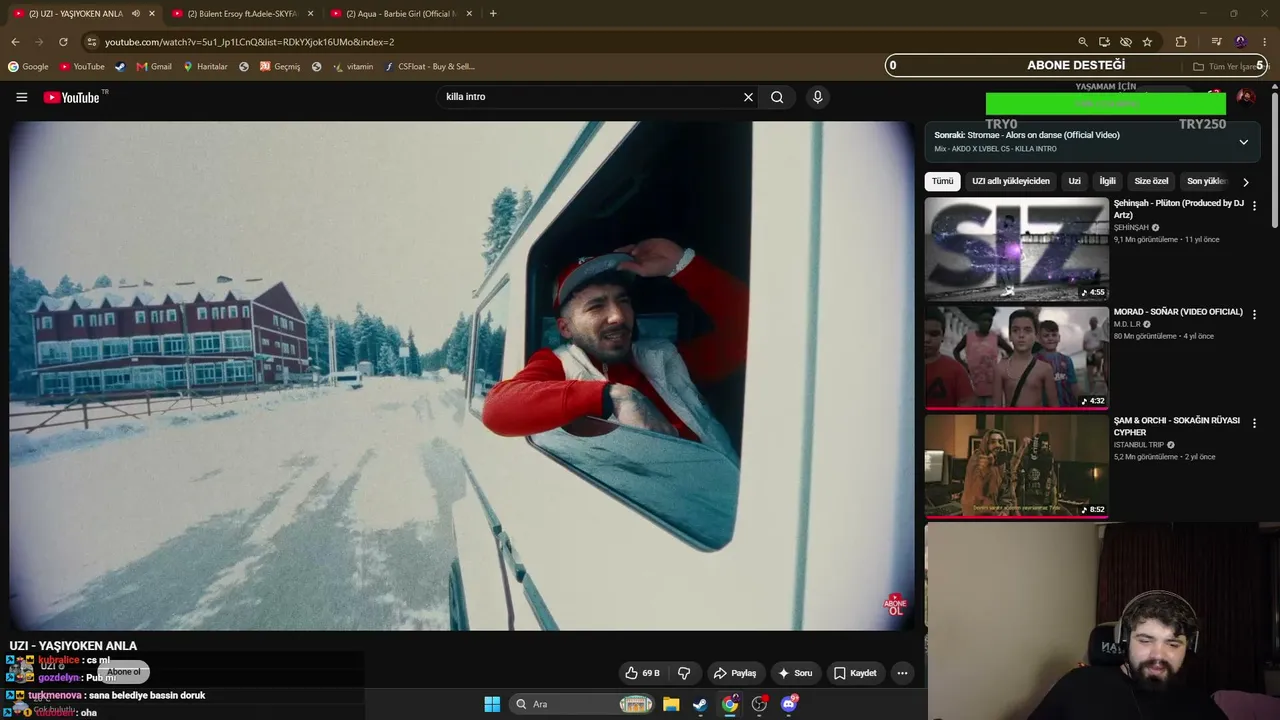
Task: Open options menu for MORAD - SOÑAR
Action: coord(1254,314)
